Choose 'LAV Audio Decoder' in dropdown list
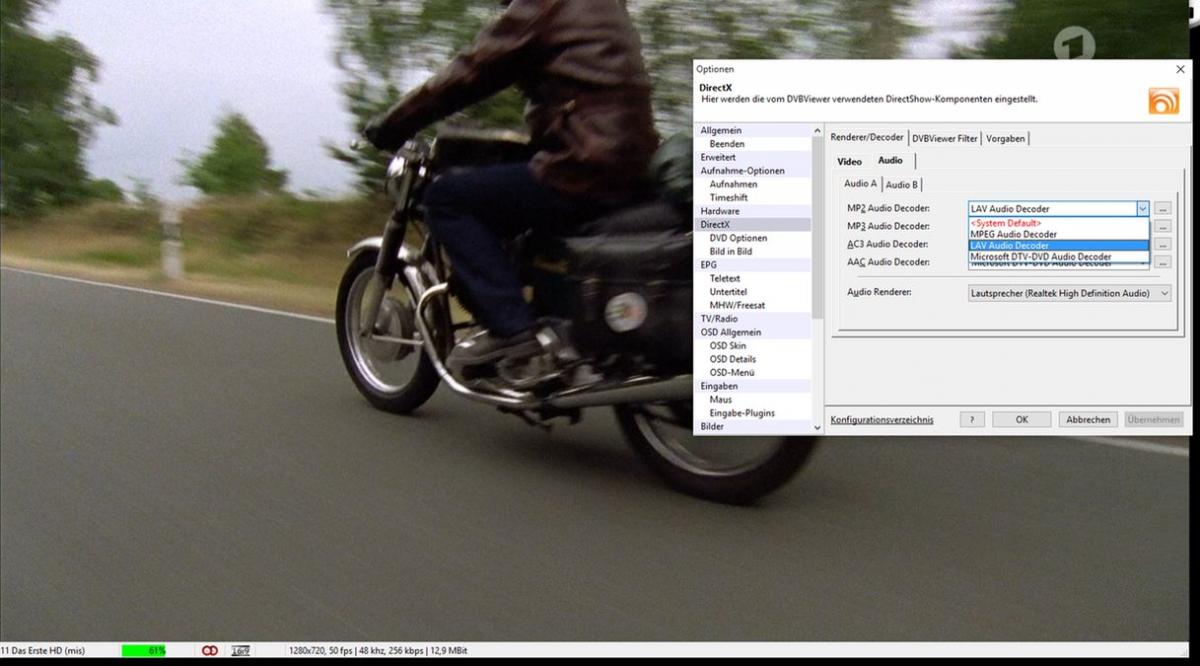 [x=1058, y=245]
